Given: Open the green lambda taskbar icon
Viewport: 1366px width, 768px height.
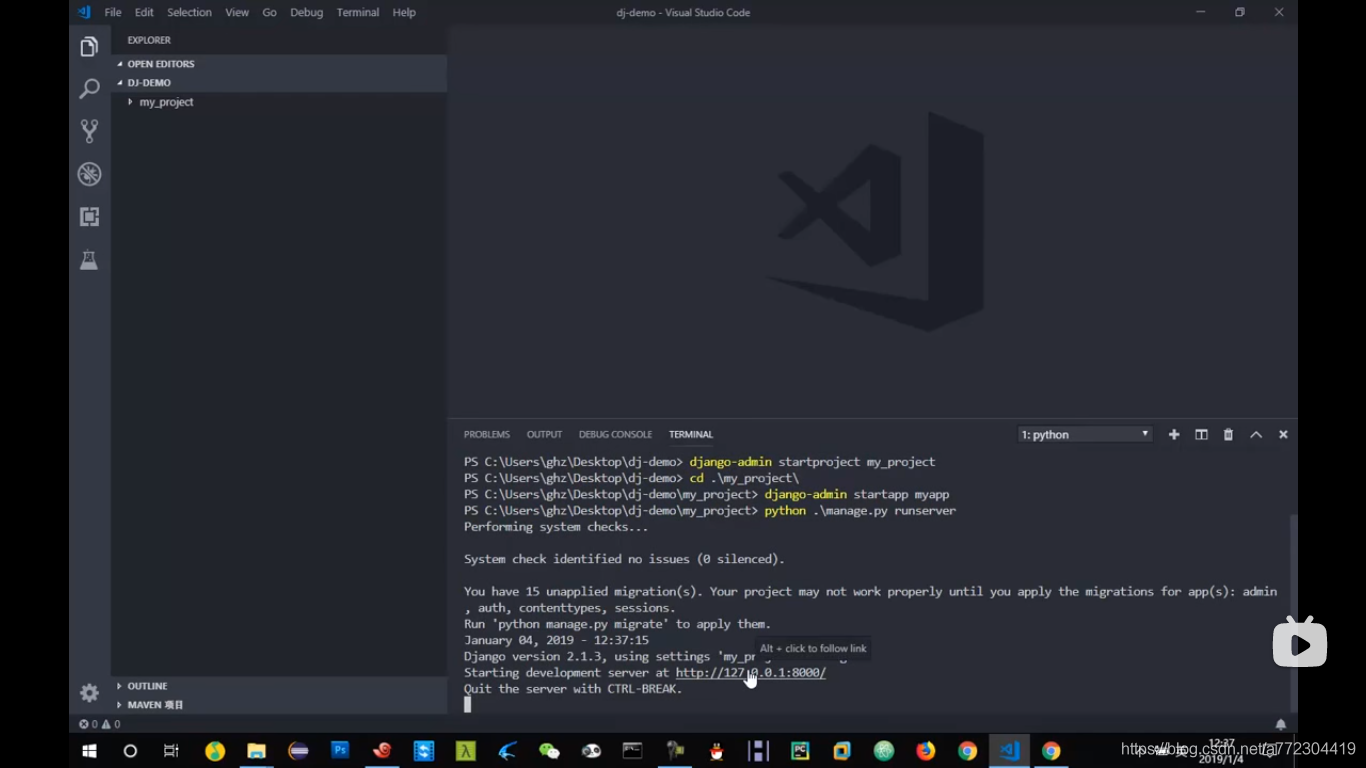Looking at the screenshot, I should click(x=466, y=751).
